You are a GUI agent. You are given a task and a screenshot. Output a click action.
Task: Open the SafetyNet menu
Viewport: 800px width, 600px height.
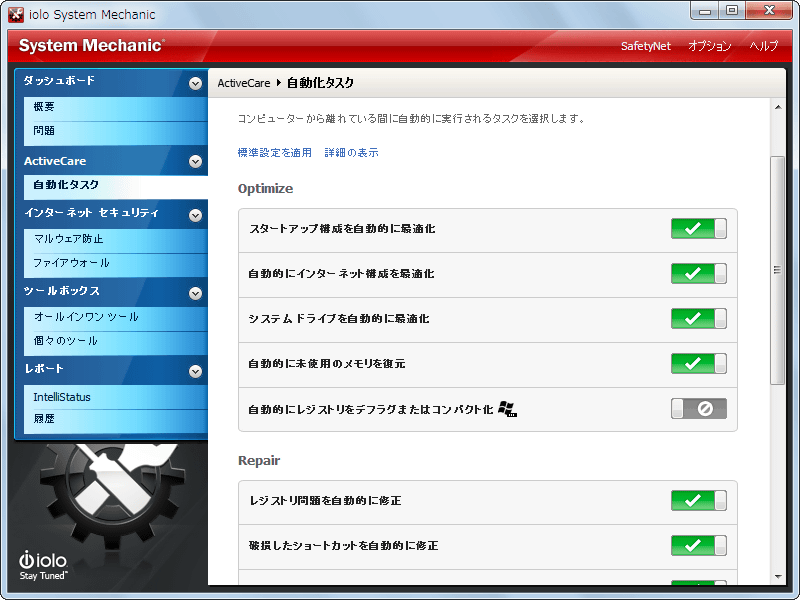(x=645, y=46)
